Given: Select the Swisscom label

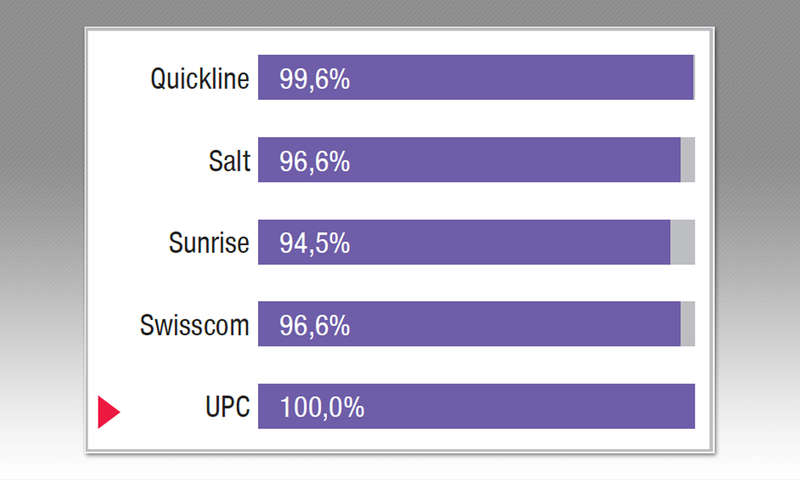Looking at the screenshot, I should pos(194,325).
